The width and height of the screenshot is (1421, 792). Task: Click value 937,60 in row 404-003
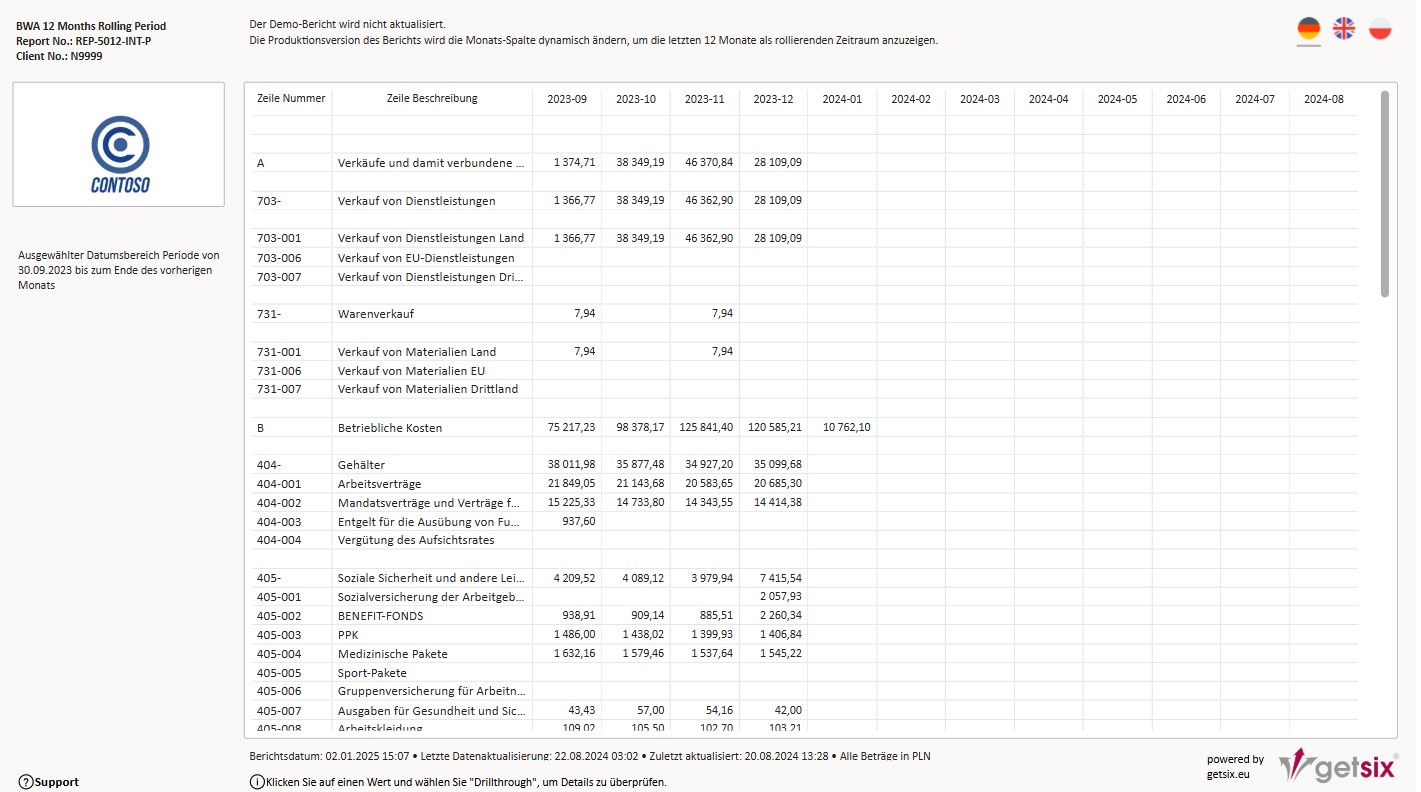coord(580,521)
